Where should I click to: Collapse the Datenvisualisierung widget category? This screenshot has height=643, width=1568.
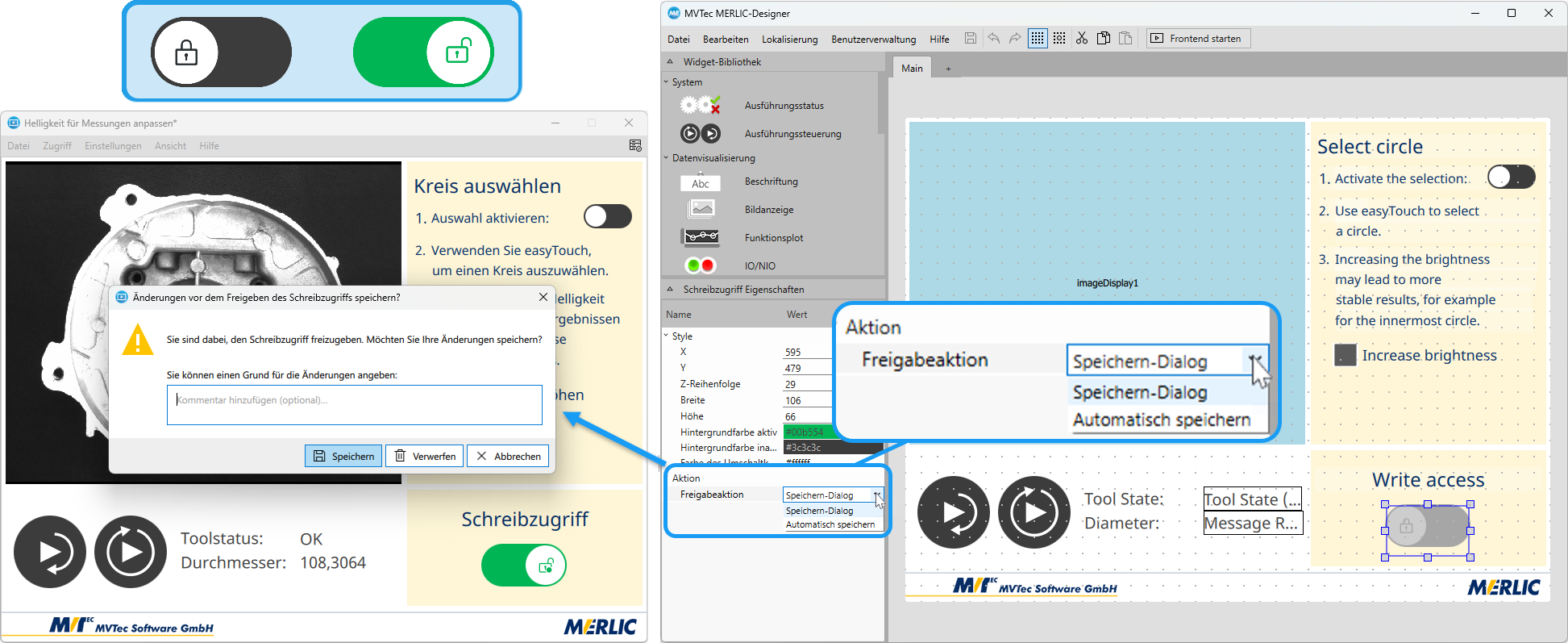coord(666,158)
